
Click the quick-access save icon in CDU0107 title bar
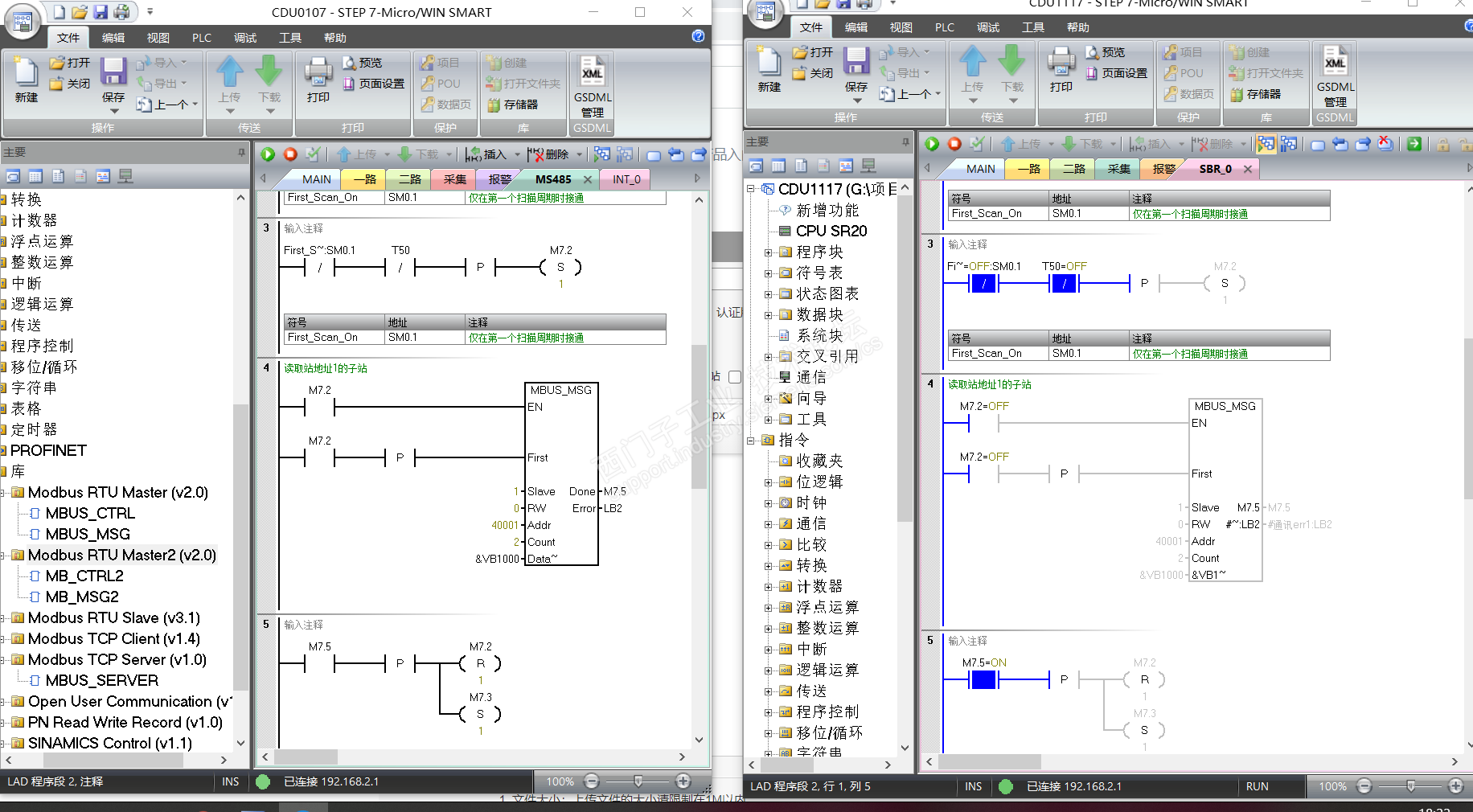tap(101, 12)
